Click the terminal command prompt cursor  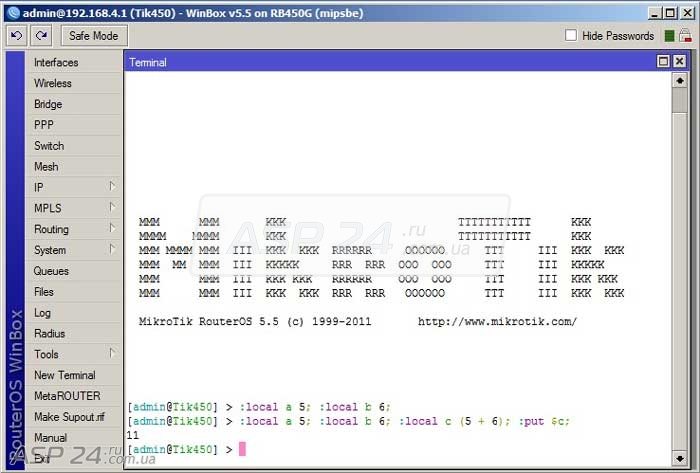[x=242, y=450]
